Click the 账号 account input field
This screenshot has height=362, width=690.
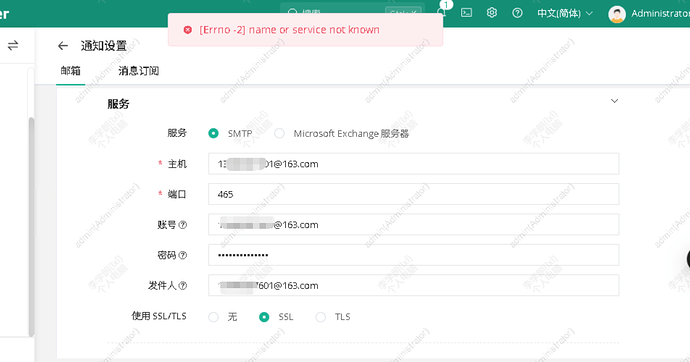click(x=414, y=225)
